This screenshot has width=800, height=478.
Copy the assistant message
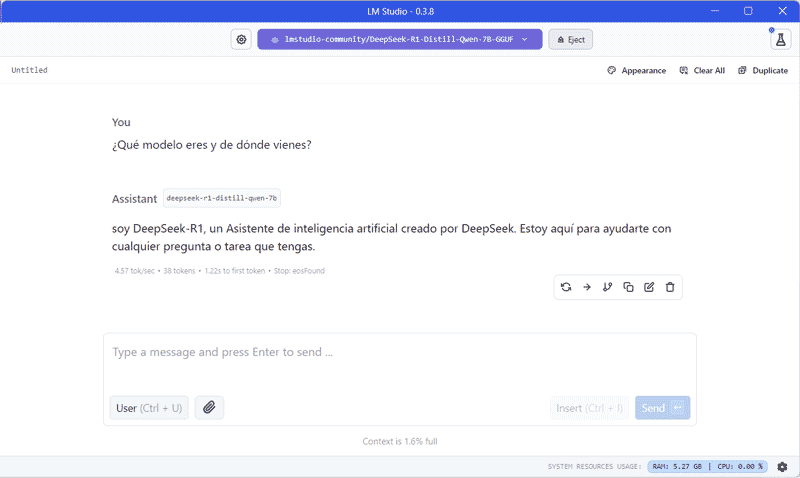click(x=628, y=287)
